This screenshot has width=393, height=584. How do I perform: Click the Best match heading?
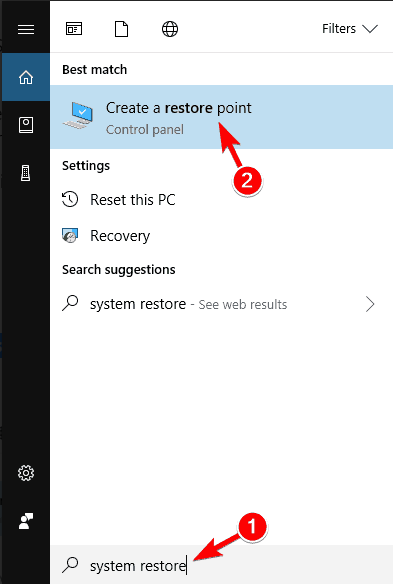point(95,70)
